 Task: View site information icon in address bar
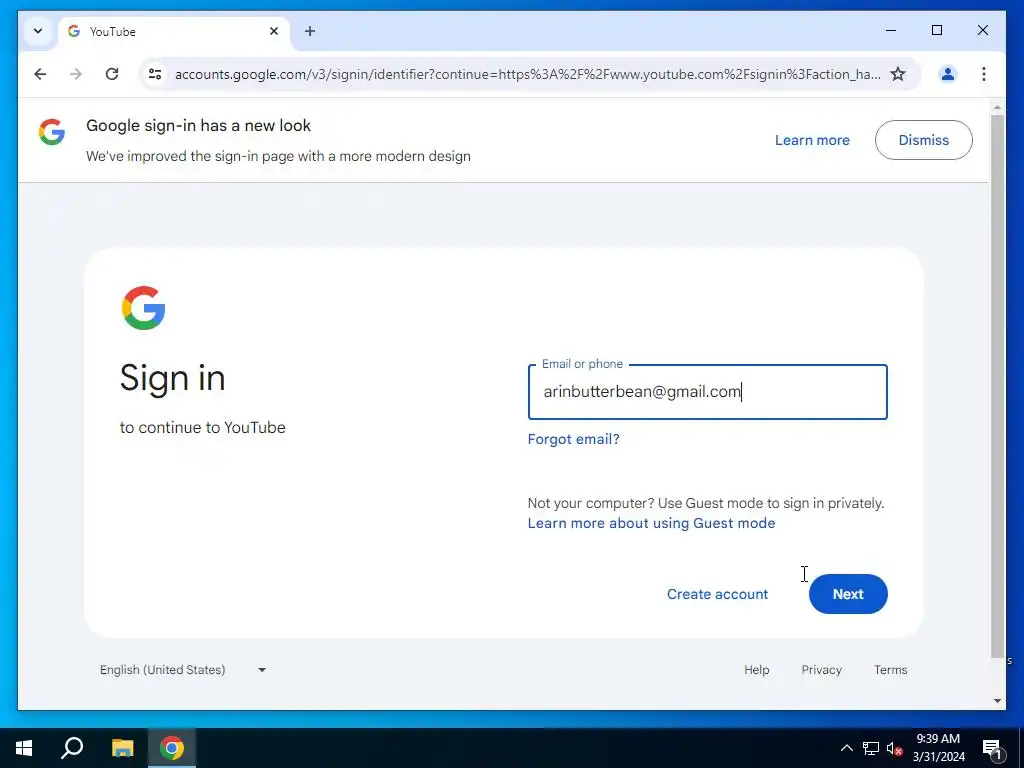coord(155,74)
